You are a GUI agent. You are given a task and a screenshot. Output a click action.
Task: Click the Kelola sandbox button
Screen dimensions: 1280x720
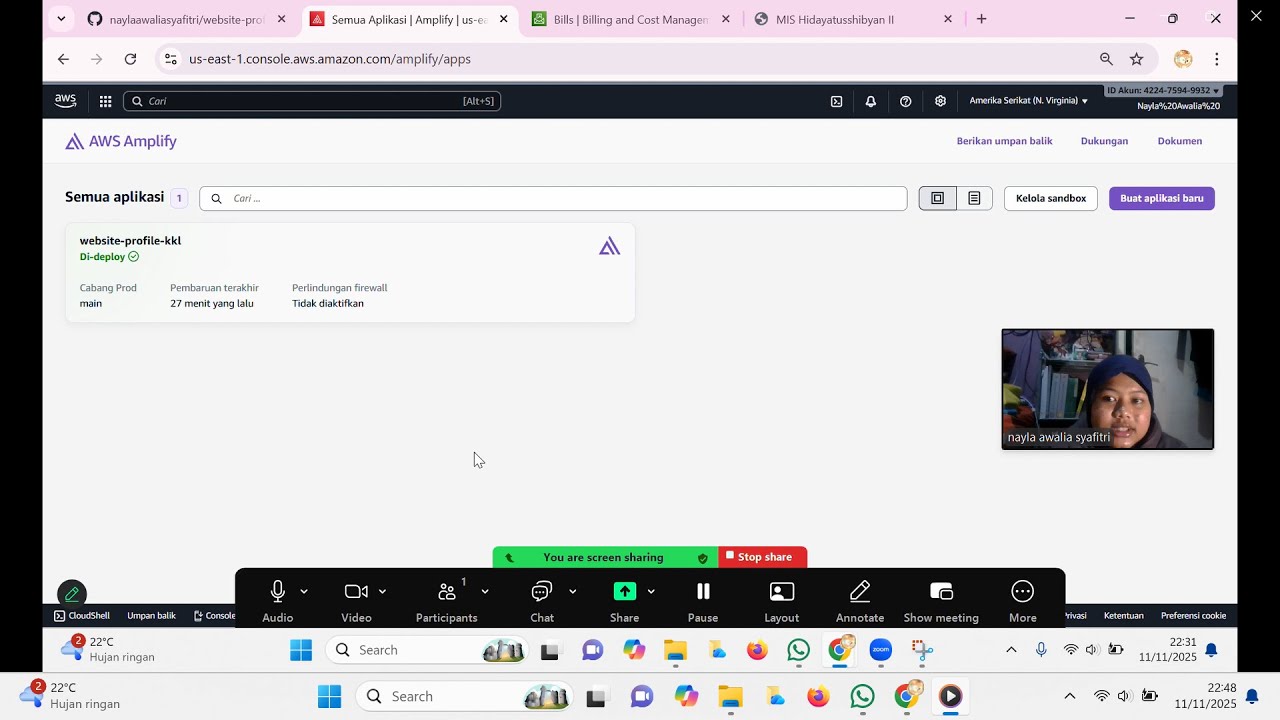coord(1051,198)
